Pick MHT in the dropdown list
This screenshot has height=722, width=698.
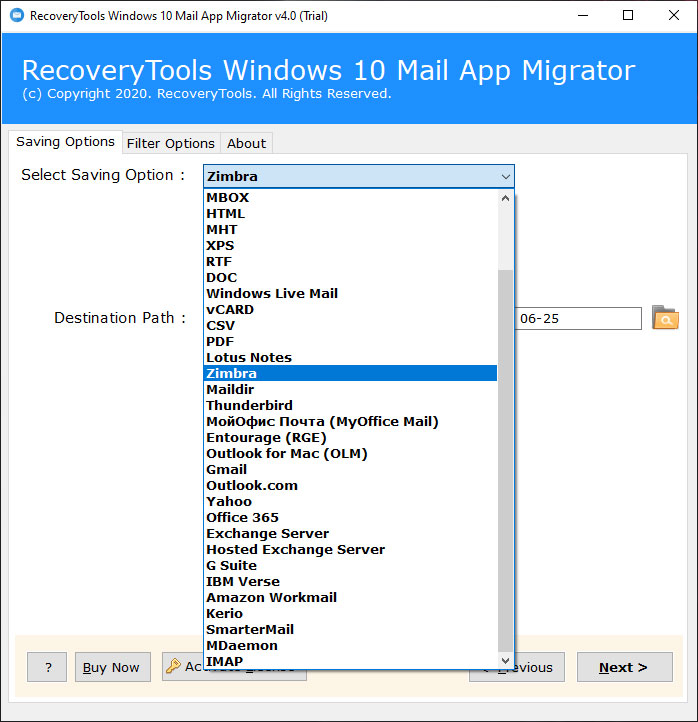tap(350, 229)
